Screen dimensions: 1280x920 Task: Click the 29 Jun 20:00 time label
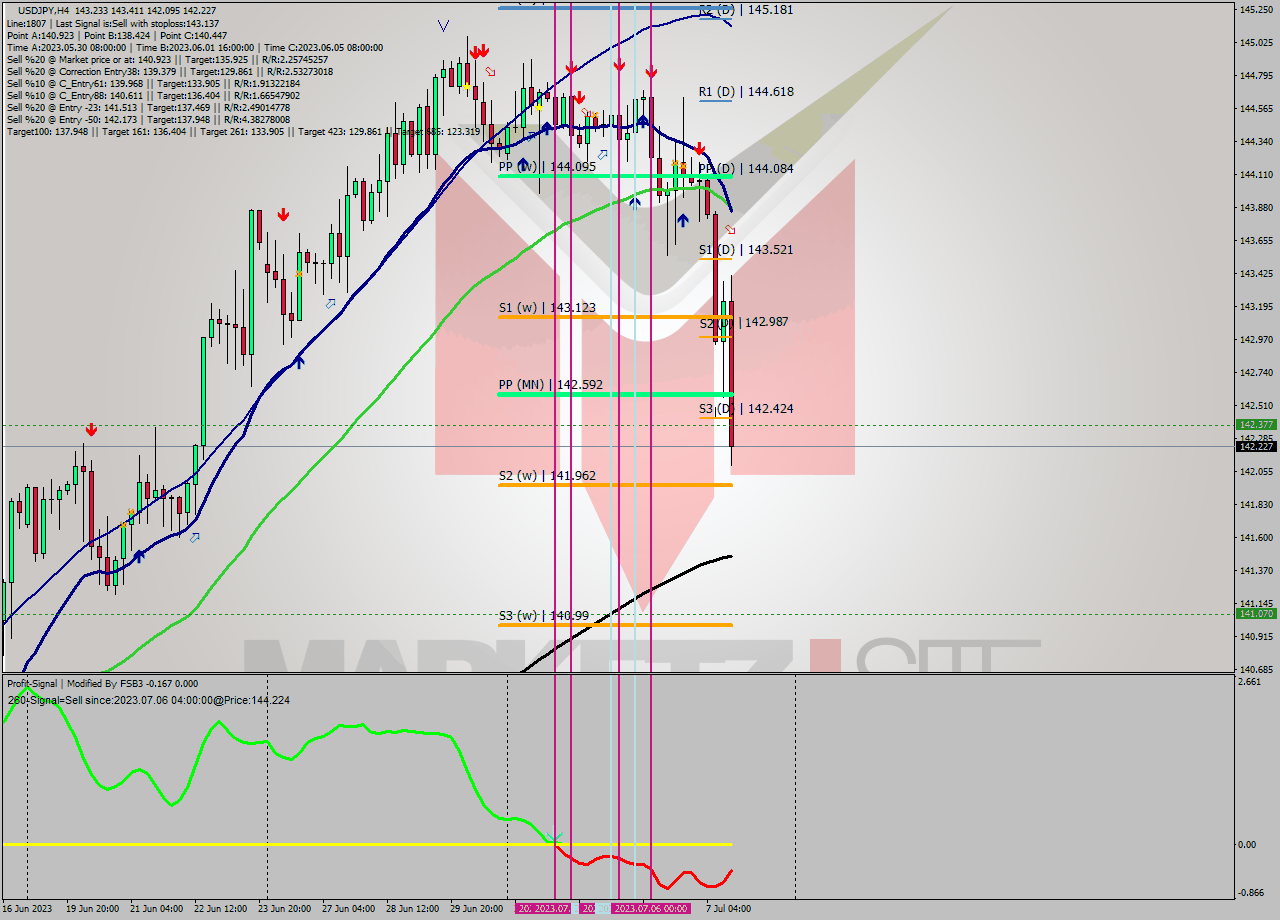tap(476, 908)
